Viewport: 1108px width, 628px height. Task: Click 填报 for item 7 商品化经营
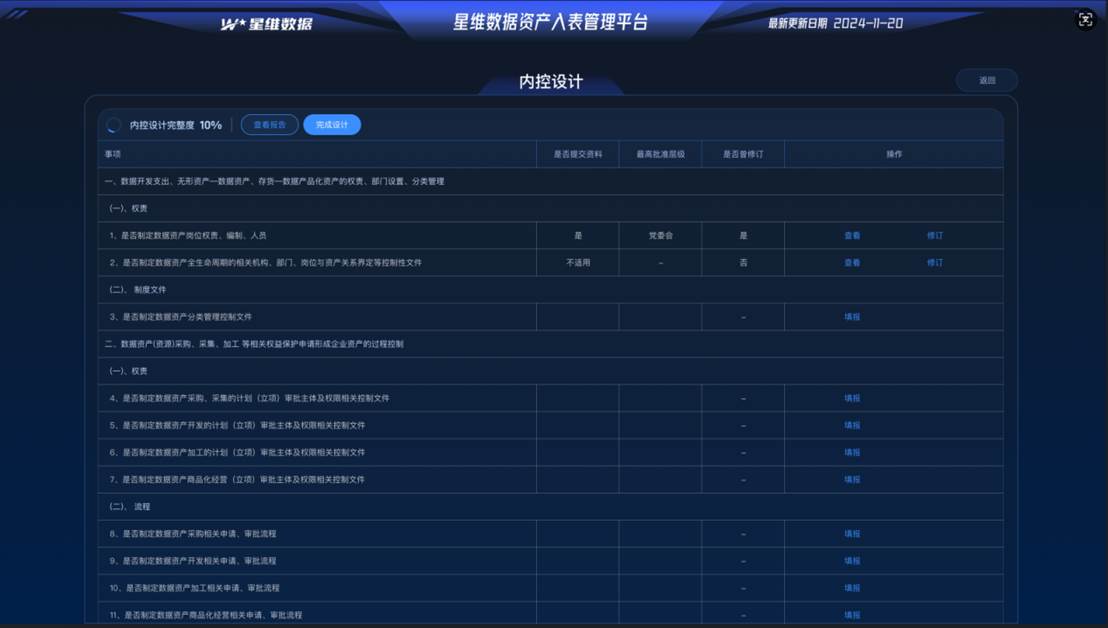coord(852,479)
